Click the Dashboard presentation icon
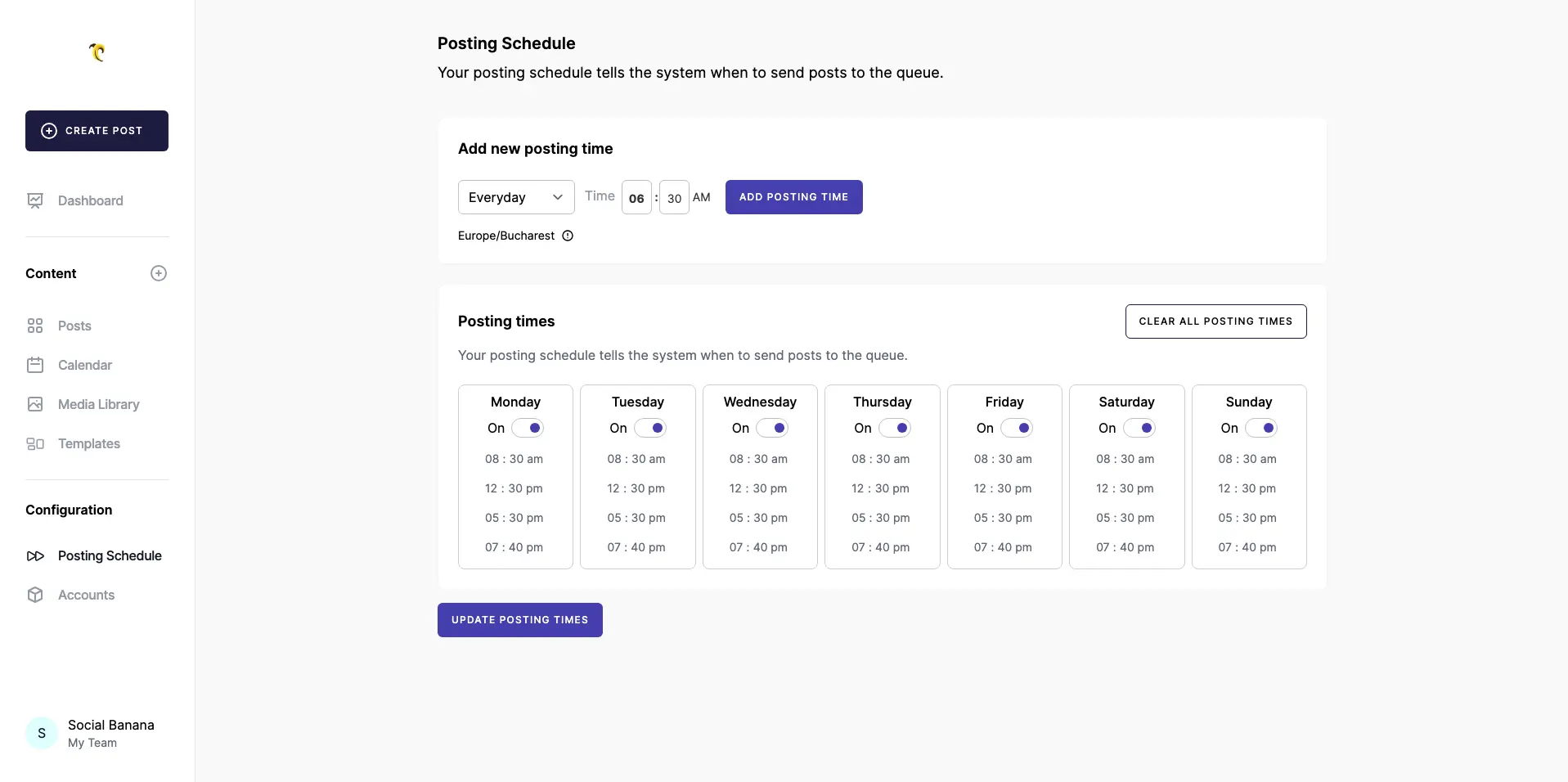This screenshot has height=782, width=1568. point(35,200)
